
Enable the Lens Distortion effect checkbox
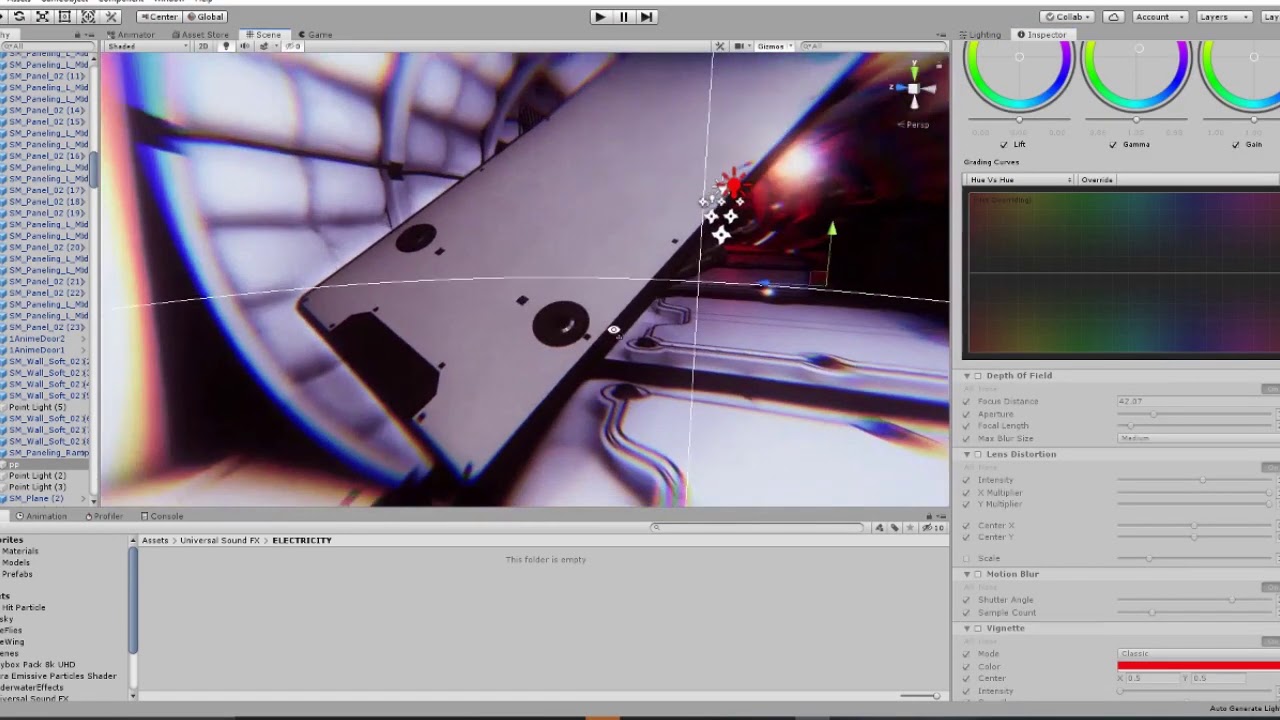[978, 454]
